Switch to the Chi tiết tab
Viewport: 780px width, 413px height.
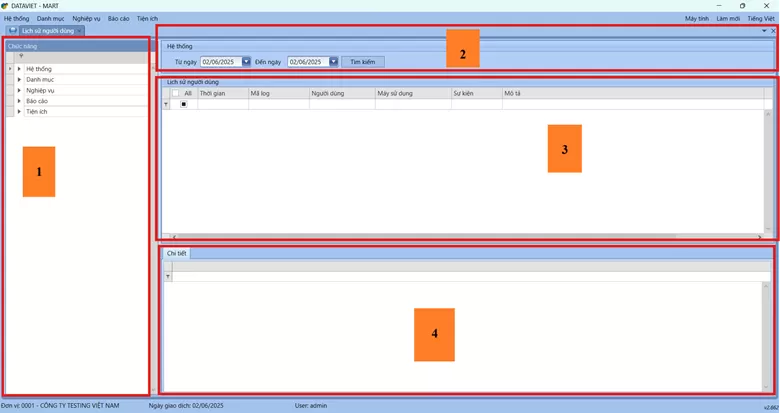coord(176,254)
